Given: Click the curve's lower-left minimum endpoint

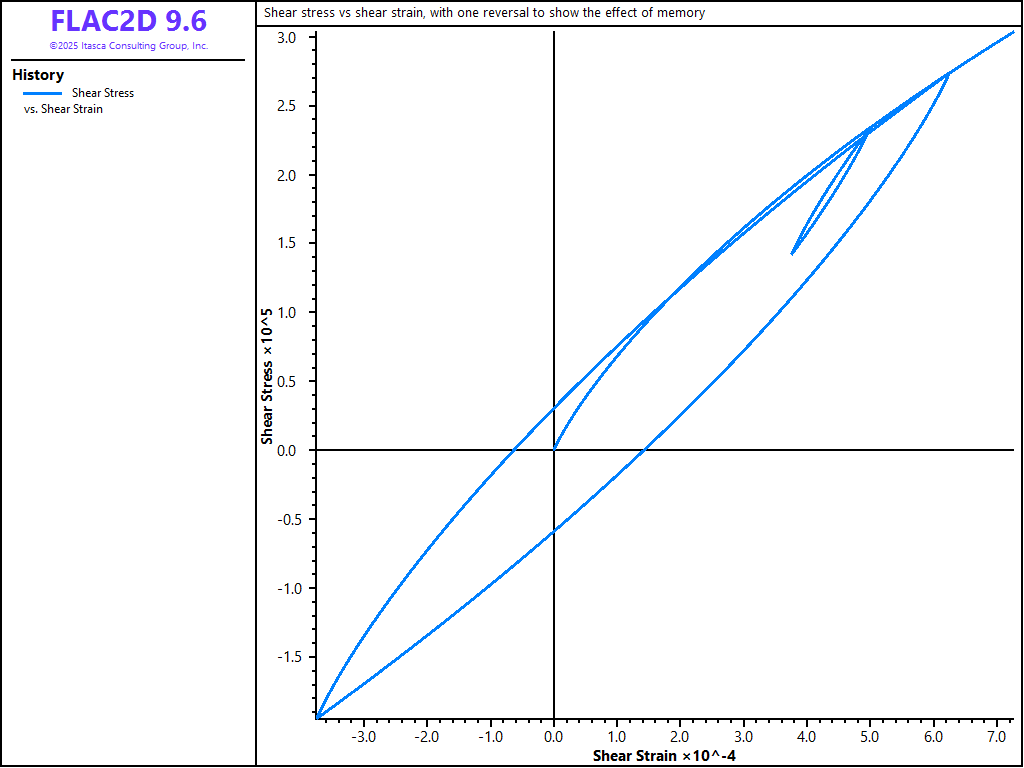Looking at the screenshot, I should click(x=318, y=717).
